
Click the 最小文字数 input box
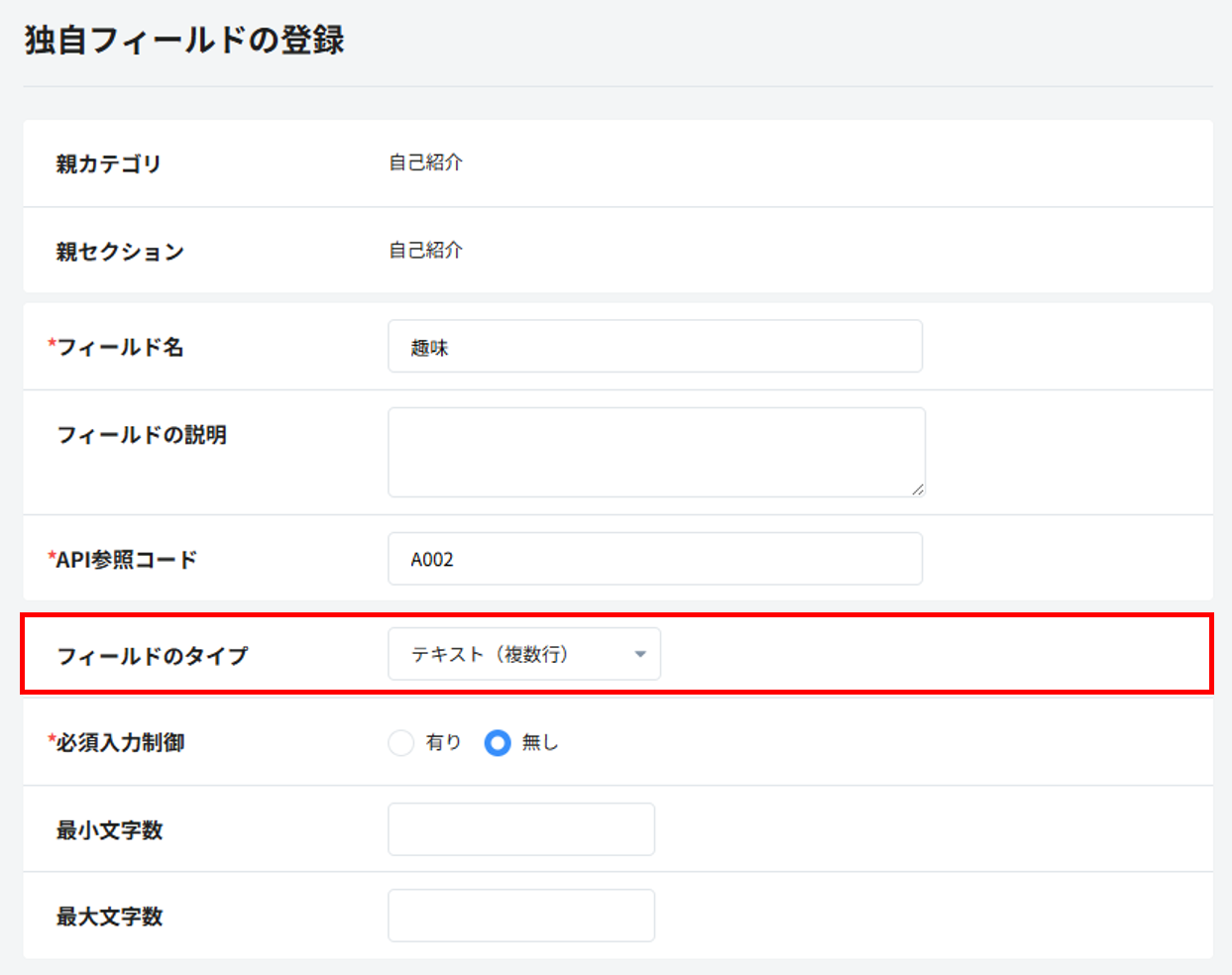(x=521, y=829)
